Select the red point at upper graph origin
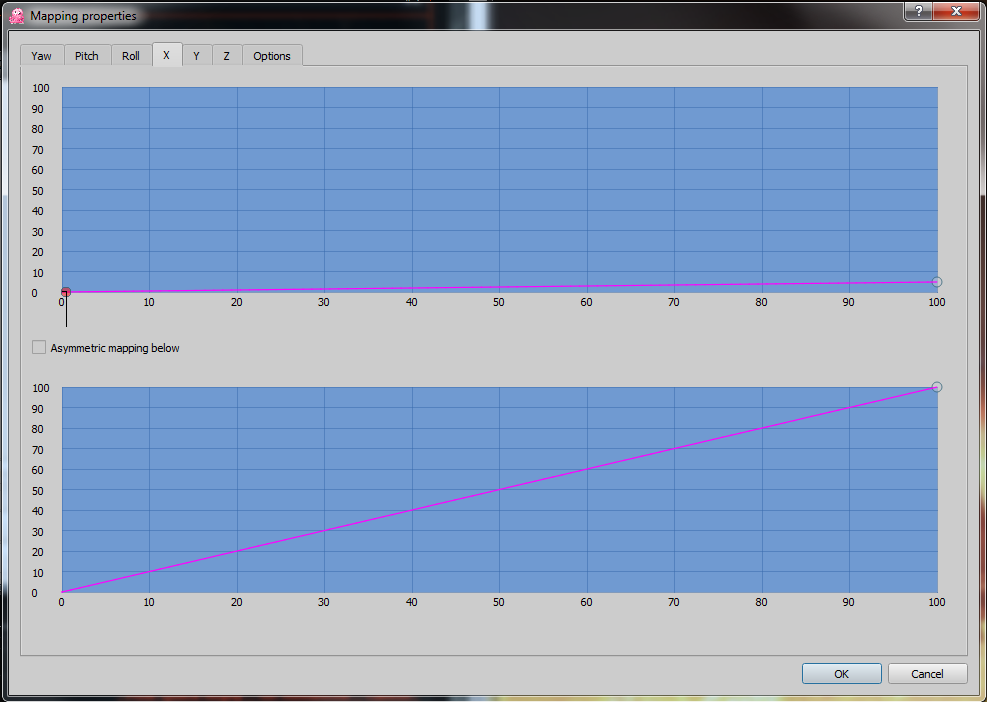The height and width of the screenshot is (702, 987). pos(65,292)
